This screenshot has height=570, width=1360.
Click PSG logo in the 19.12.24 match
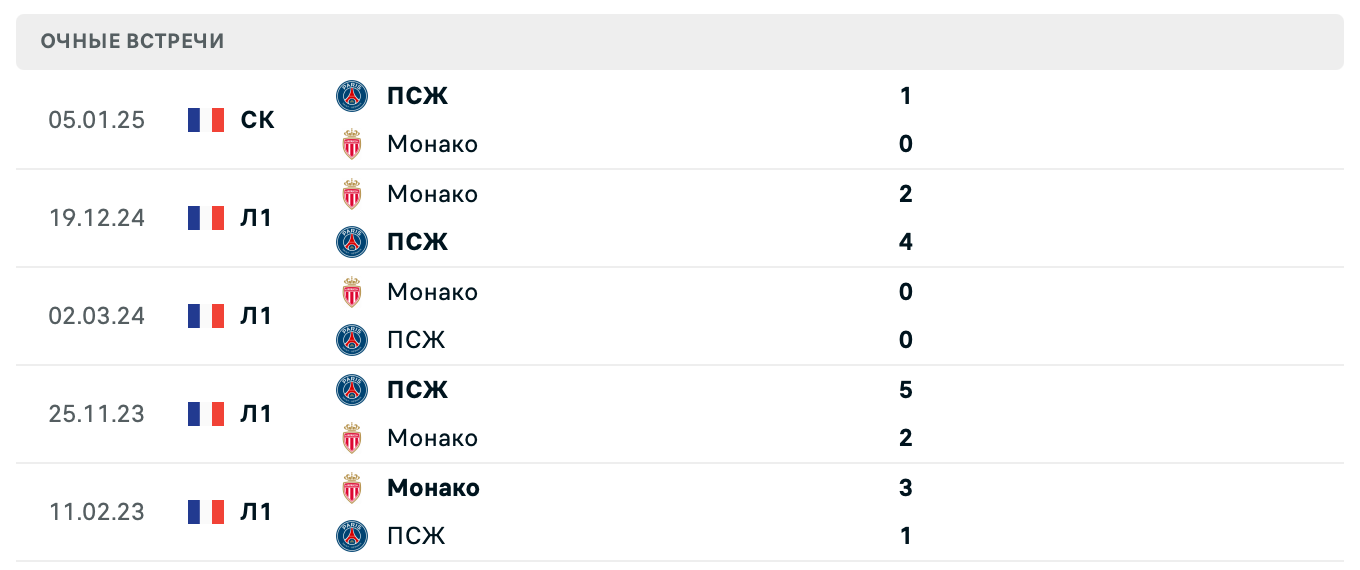[x=352, y=242]
